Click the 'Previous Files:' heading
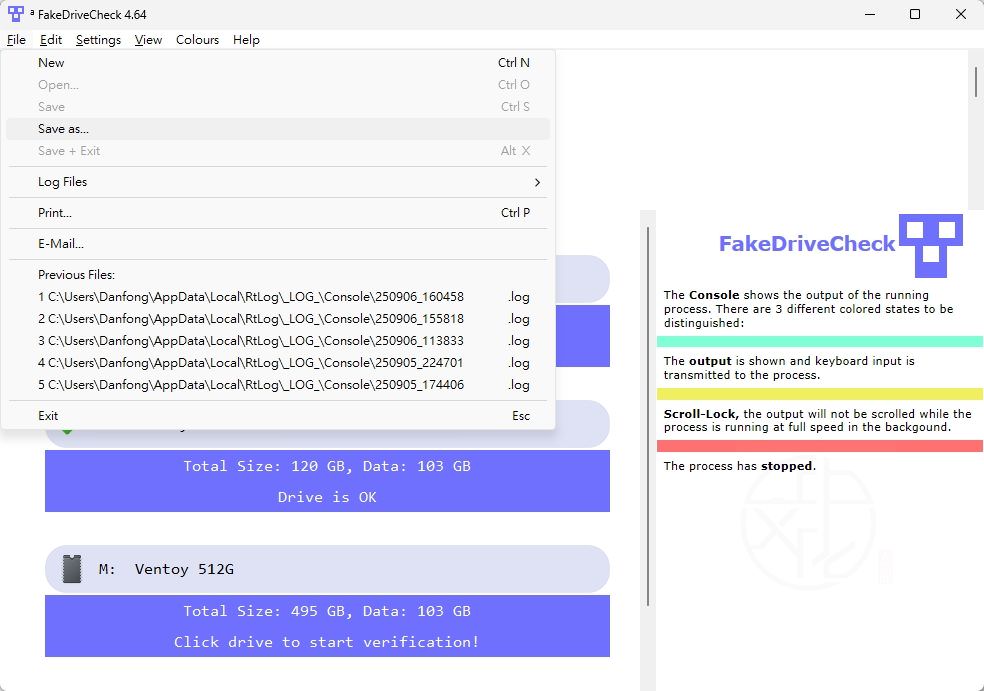The image size is (984, 691). click(x=76, y=275)
